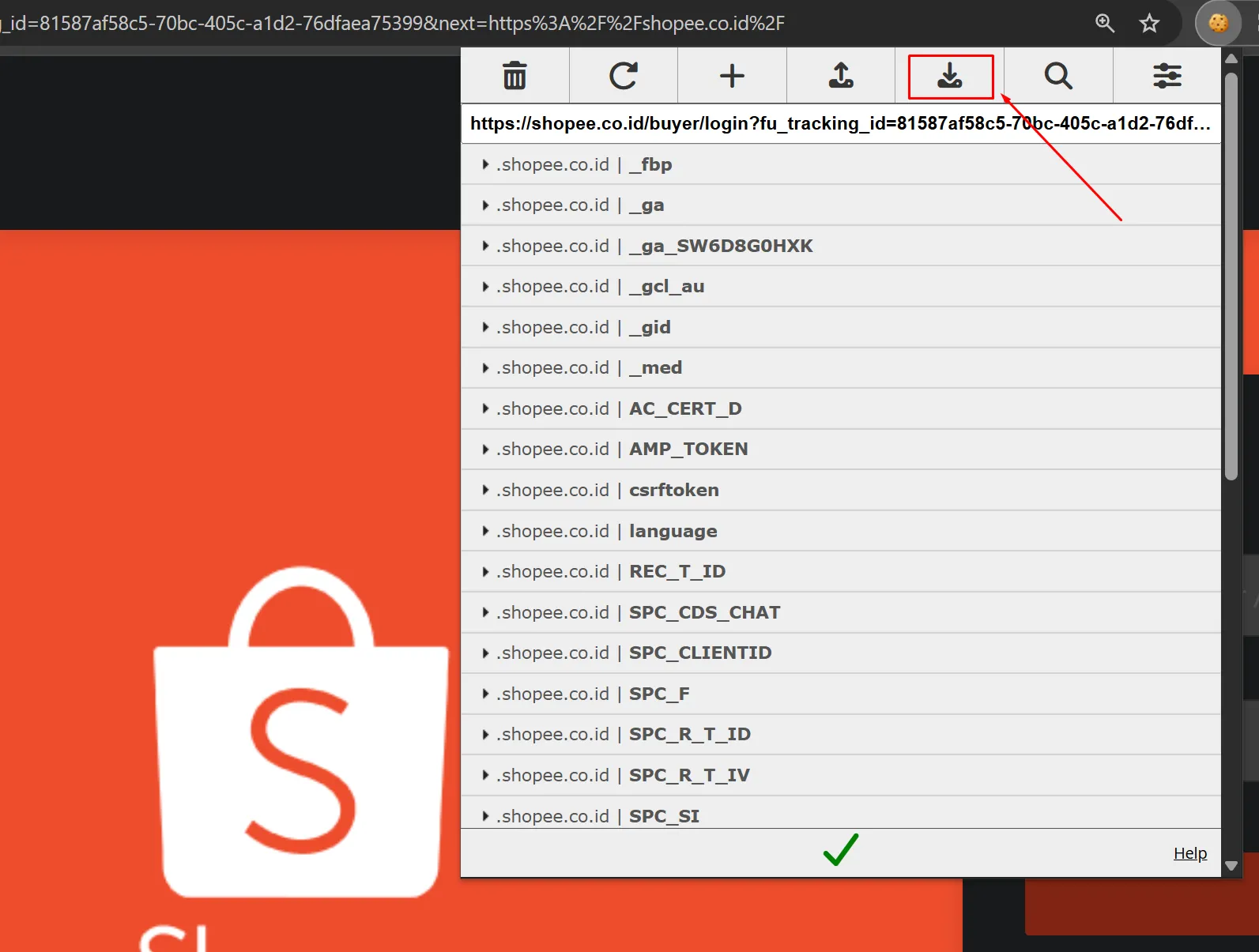Click the Shopee shopping bag logo

point(301,732)
